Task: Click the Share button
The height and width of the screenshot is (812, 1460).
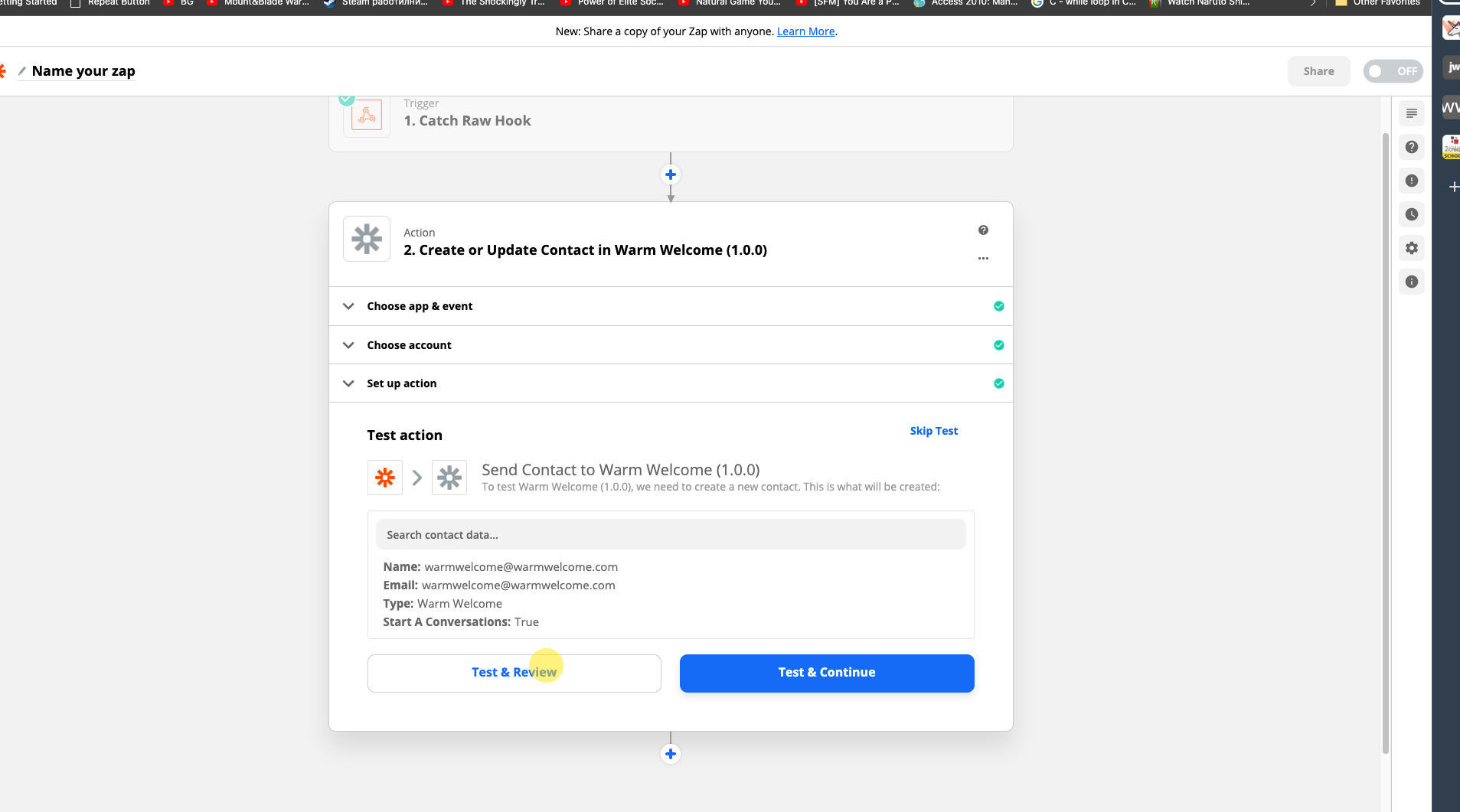Action: point(1319,71)
